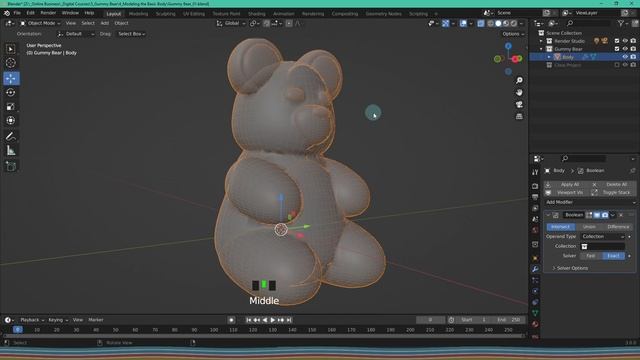Toggle Gummy Bear collection exclude checkbox

click(x=617, y=49)
